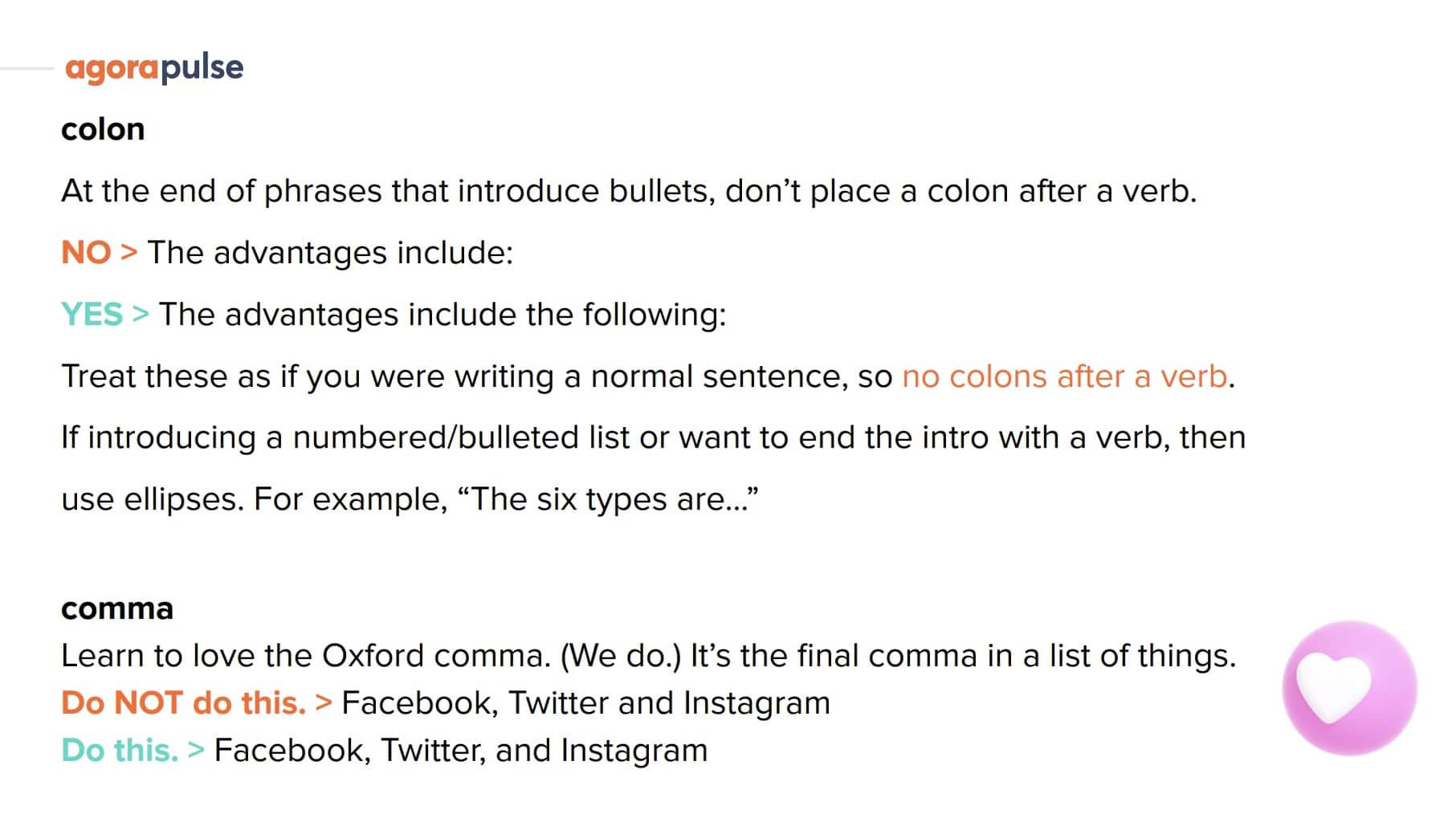Screen dimensions: 1456x818
Task: Click the teal 'Do this.' label
Action: (120, 751)
